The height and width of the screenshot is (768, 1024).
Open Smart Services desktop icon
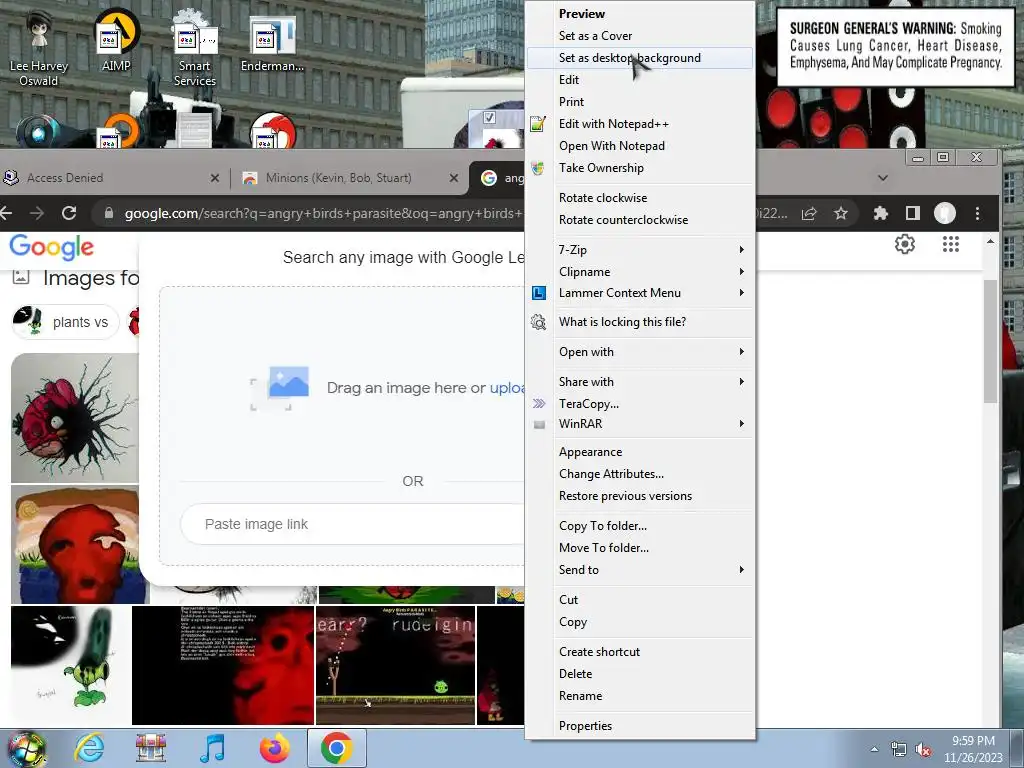(x=195, y=49)
